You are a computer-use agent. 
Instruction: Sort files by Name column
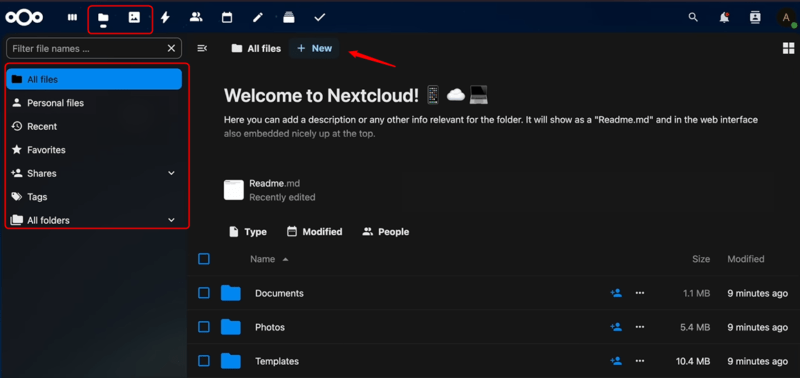269,259
